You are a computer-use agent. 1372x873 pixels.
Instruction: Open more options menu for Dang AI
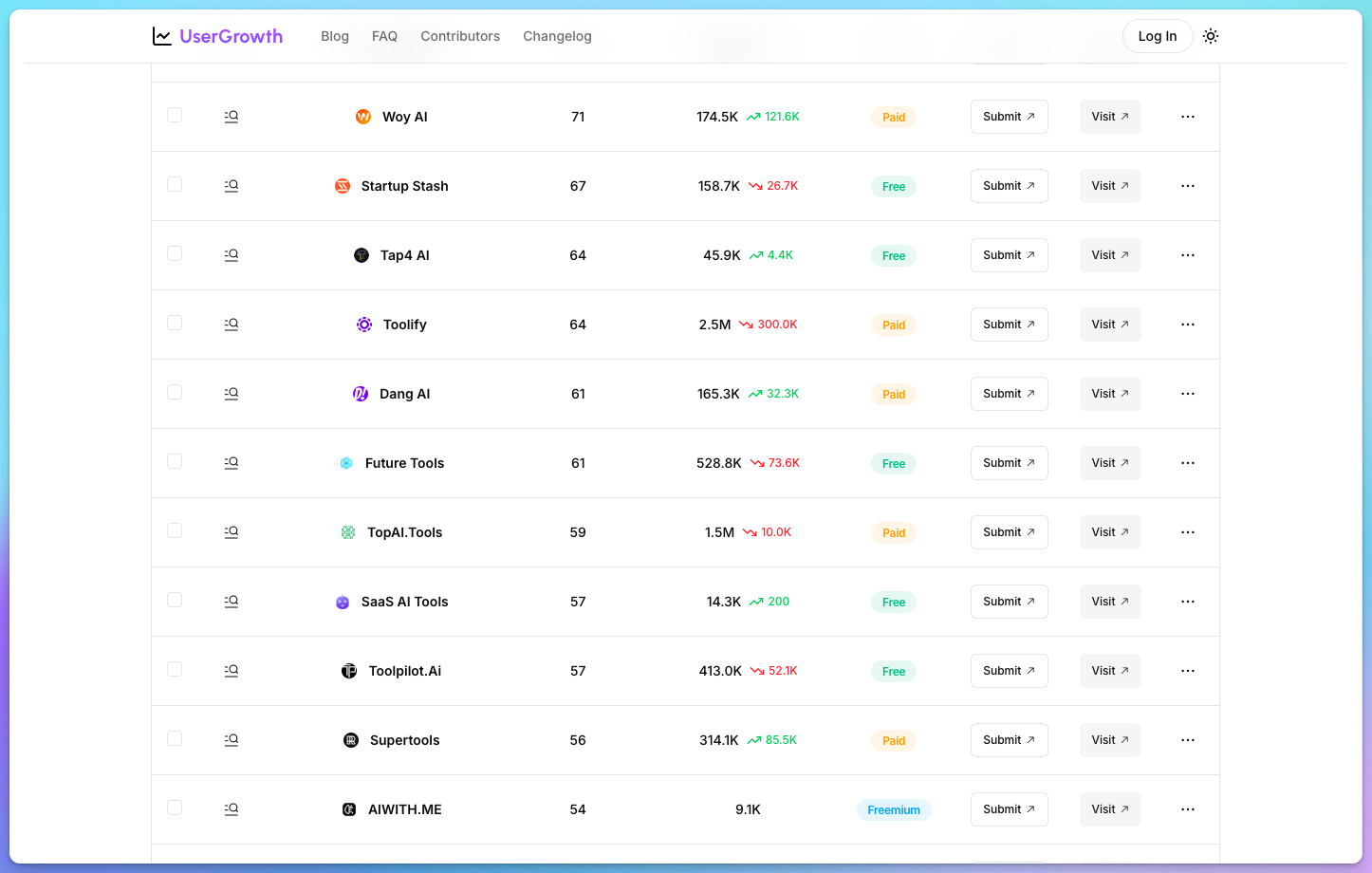click(1188, 394)
